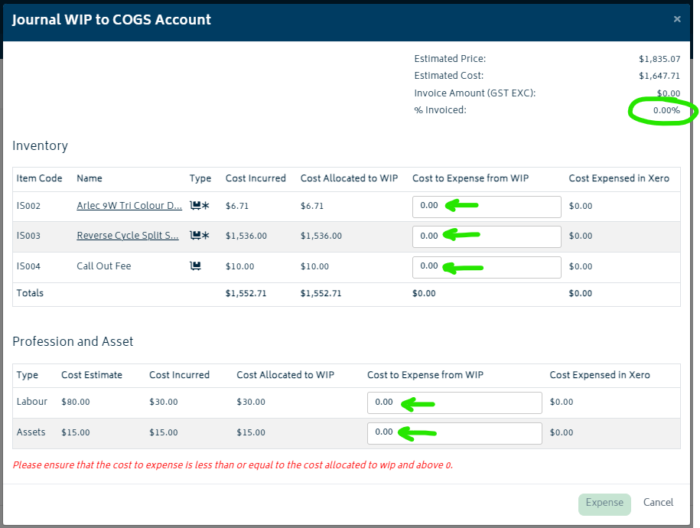The image size is (700, 528).
Task: Select the $6.71 Cost Allocated to WIP cell
Action: pos(312,206)
